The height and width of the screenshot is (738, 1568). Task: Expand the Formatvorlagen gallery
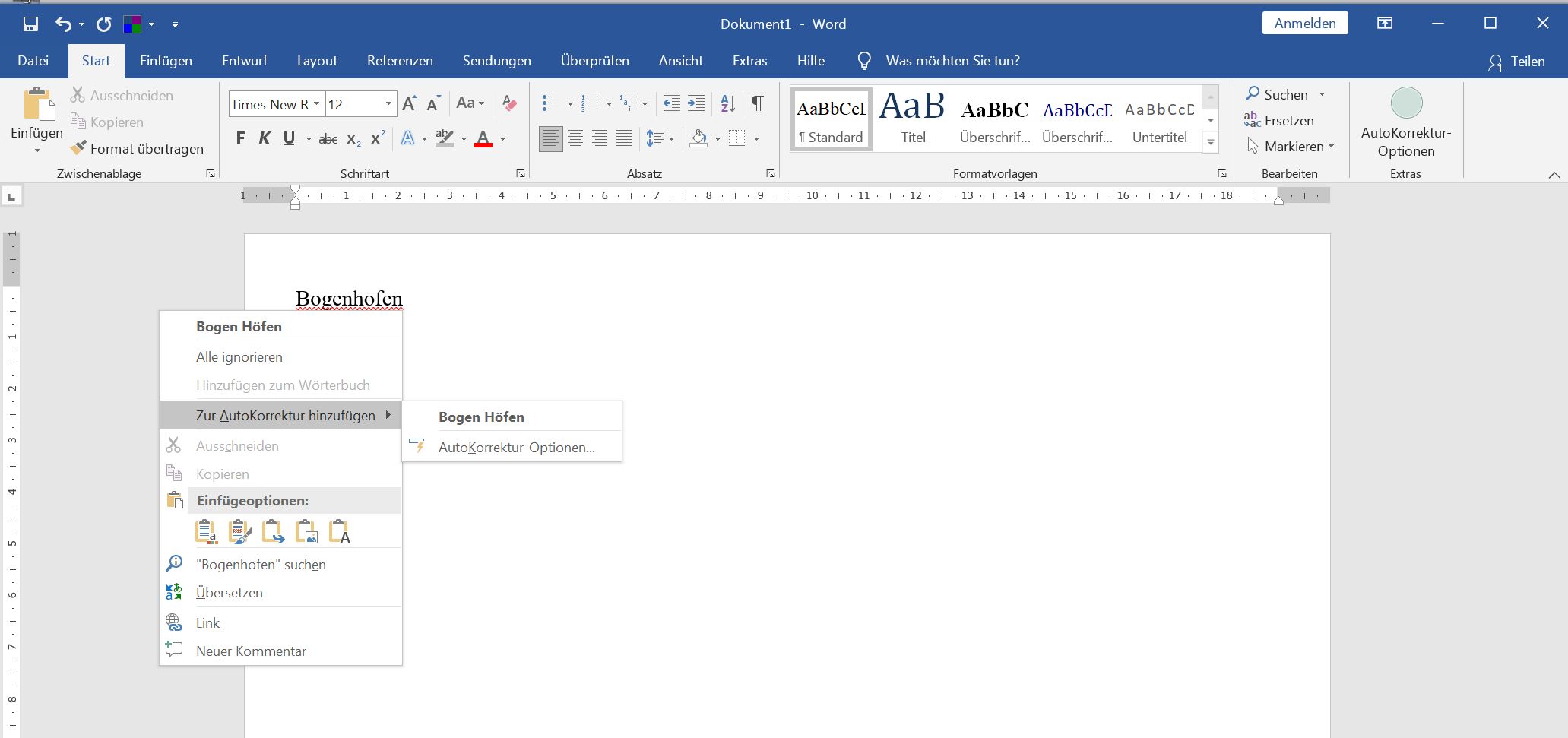tap(1211, 142)
